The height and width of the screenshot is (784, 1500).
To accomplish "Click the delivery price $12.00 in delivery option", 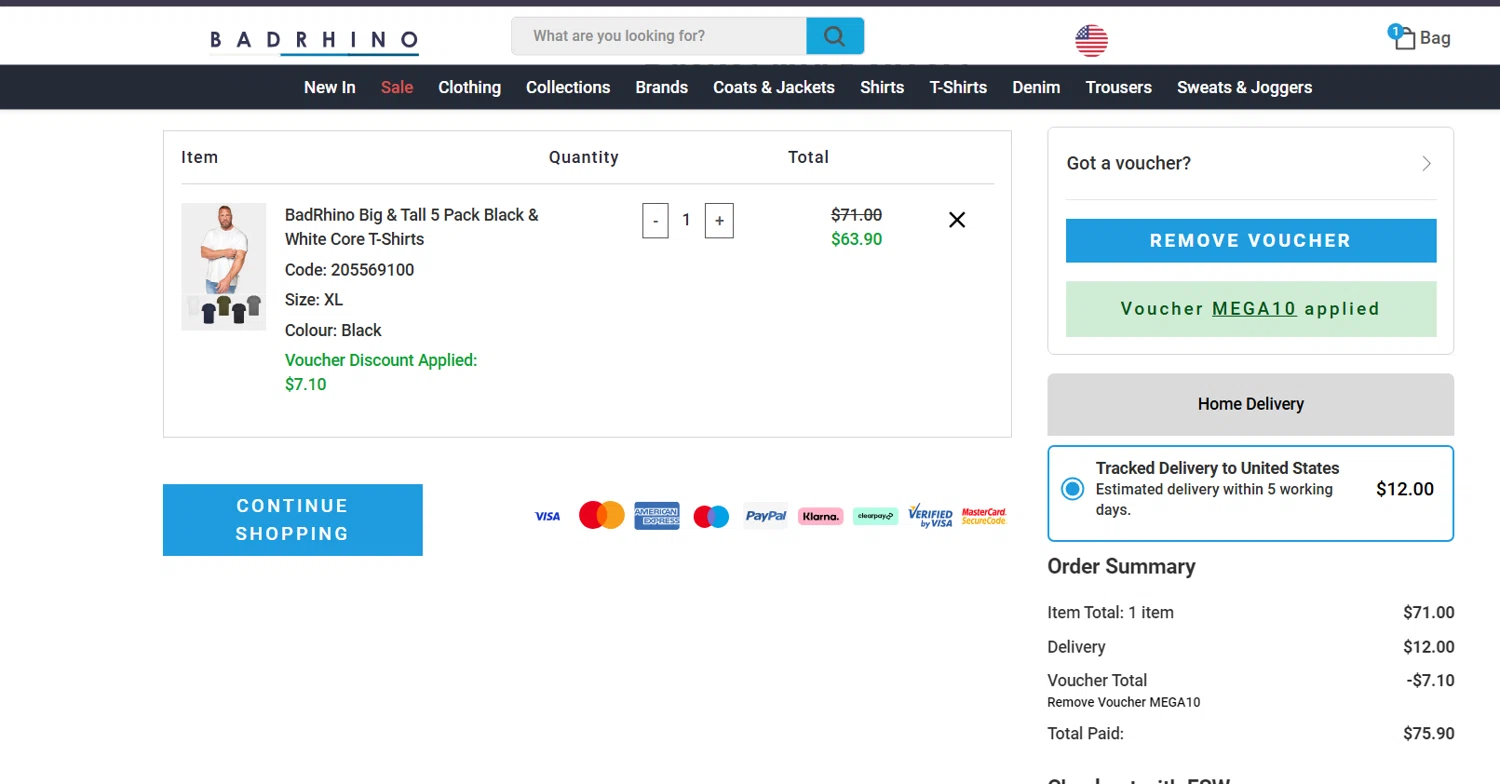I will click(x=1405, y=489).
